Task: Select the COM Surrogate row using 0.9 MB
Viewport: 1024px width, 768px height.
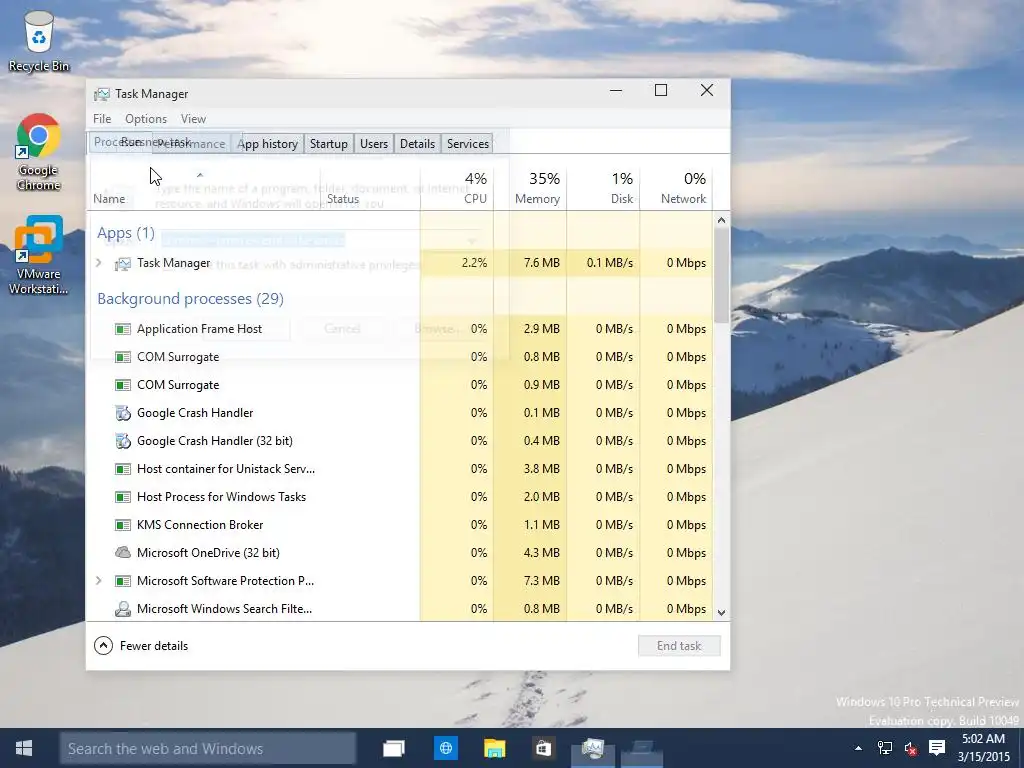Action: [399, 385]
